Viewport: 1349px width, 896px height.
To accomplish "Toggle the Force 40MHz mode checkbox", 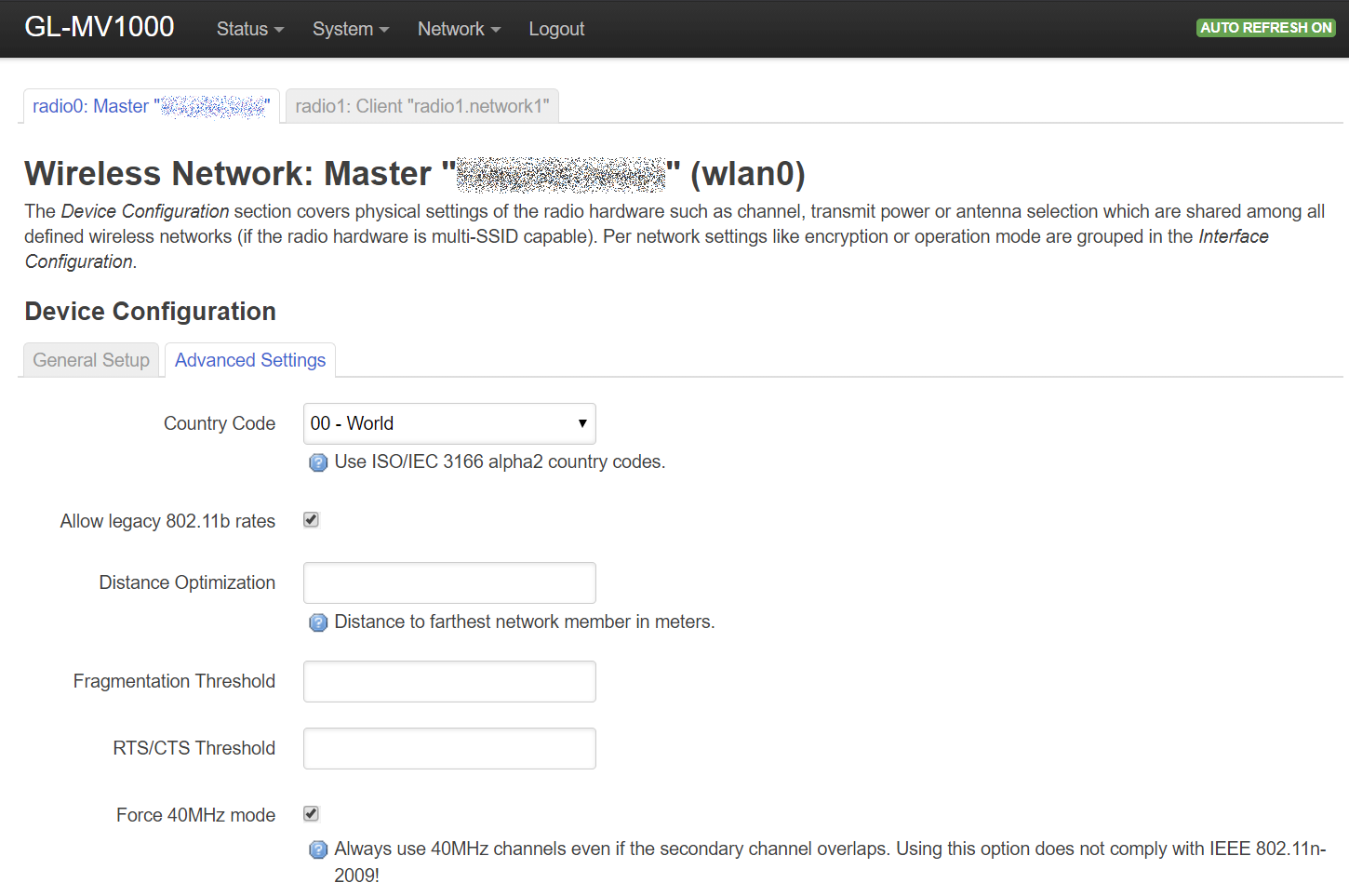I will [x=312, y=814].
